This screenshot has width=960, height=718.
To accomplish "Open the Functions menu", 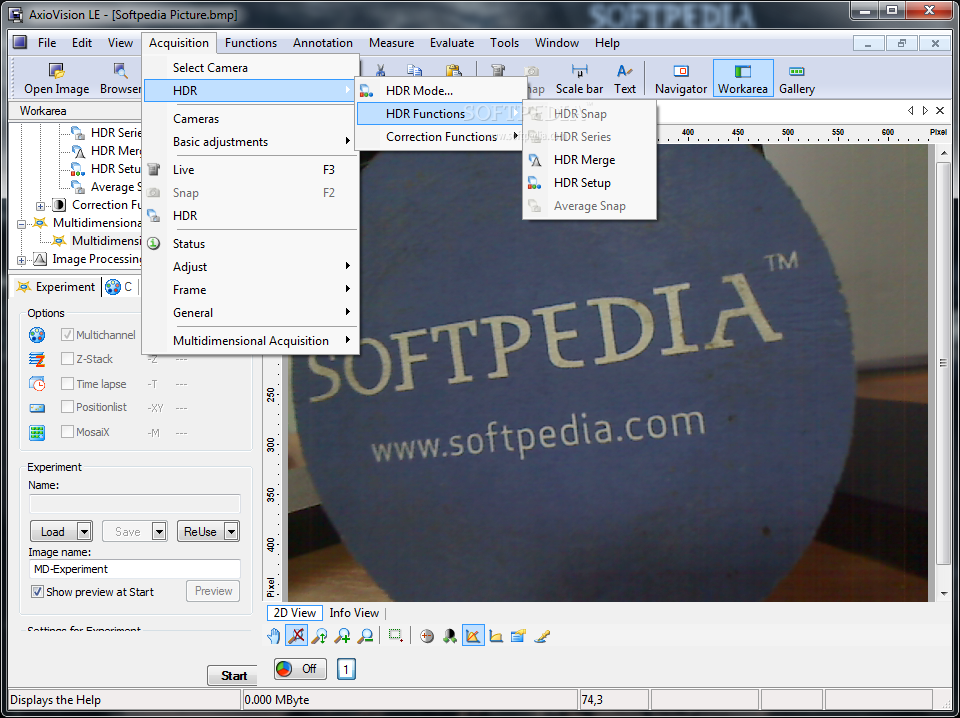I will pos(250,43).
